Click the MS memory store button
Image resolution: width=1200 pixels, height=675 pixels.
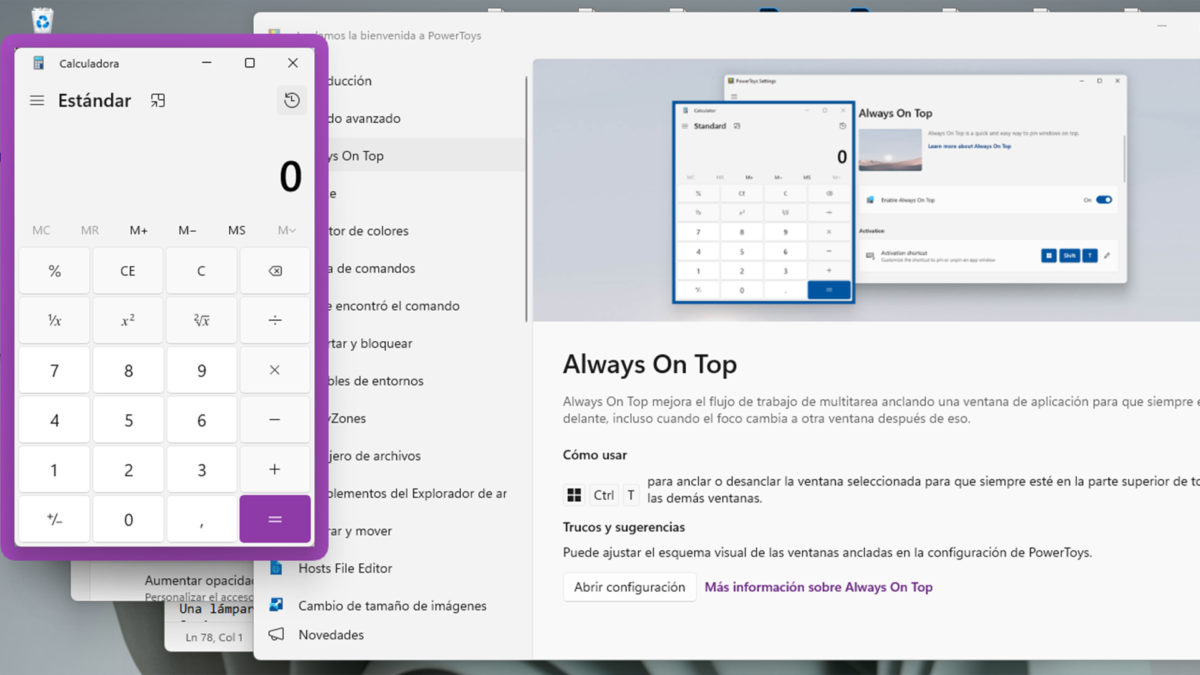pos(236,230)
